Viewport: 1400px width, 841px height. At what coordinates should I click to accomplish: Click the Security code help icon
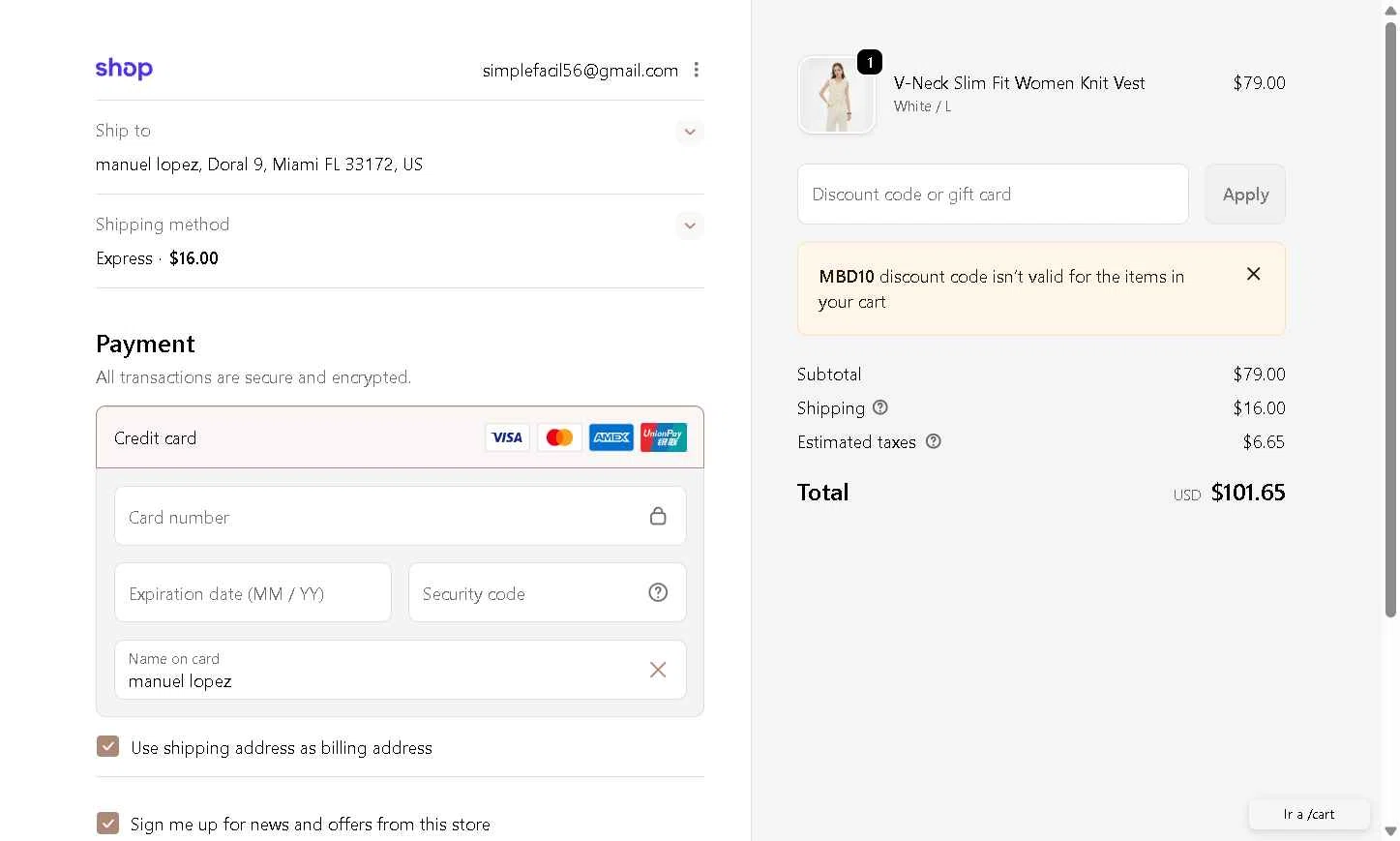(x=658, y=592)
